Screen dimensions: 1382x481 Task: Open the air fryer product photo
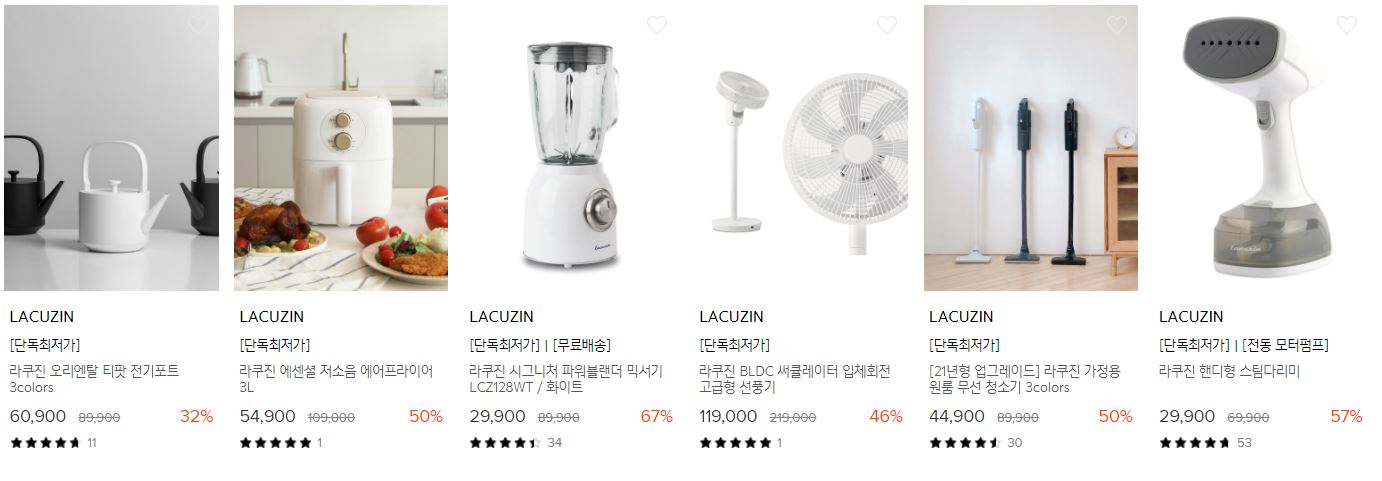(x=341, y=148)
